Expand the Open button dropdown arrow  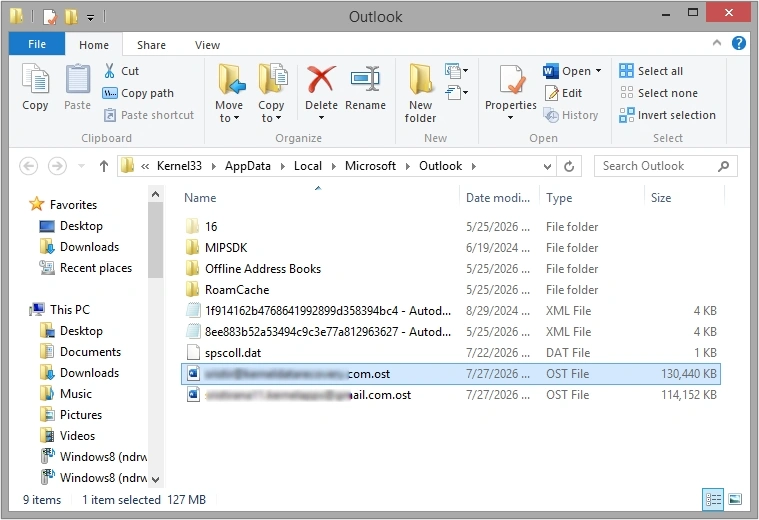coord(599,71)
